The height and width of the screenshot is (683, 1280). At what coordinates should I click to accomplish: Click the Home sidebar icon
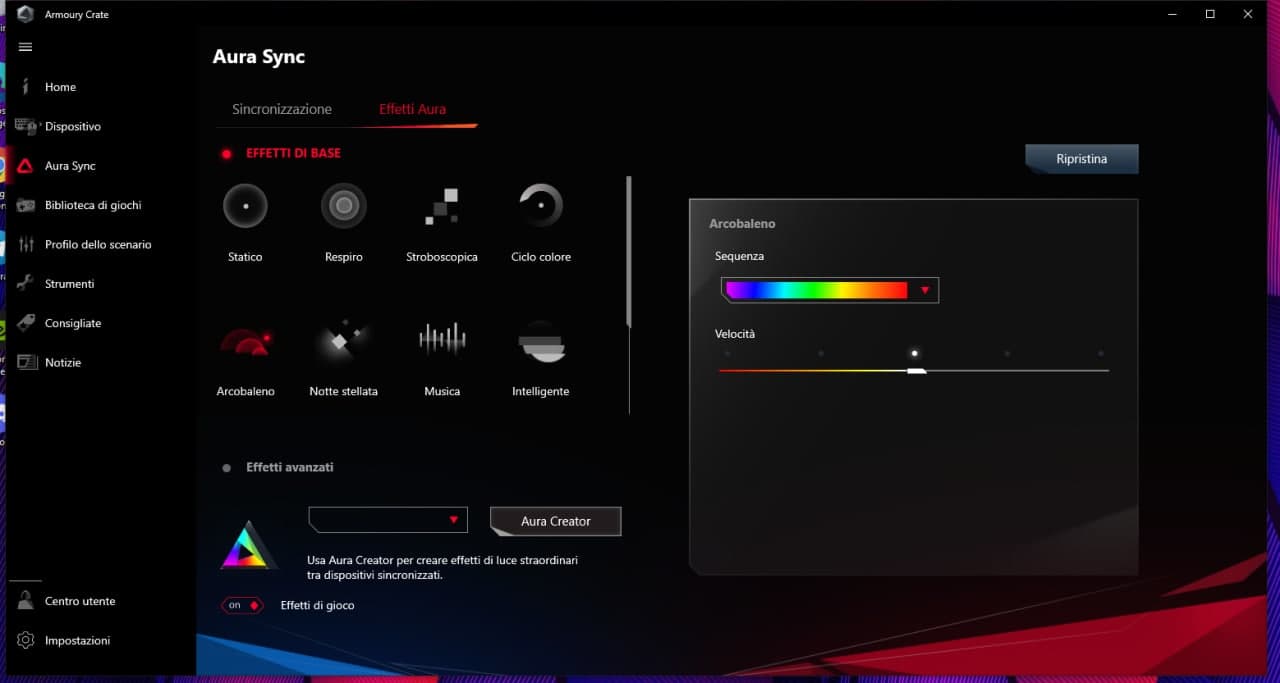tap(25, 87)
